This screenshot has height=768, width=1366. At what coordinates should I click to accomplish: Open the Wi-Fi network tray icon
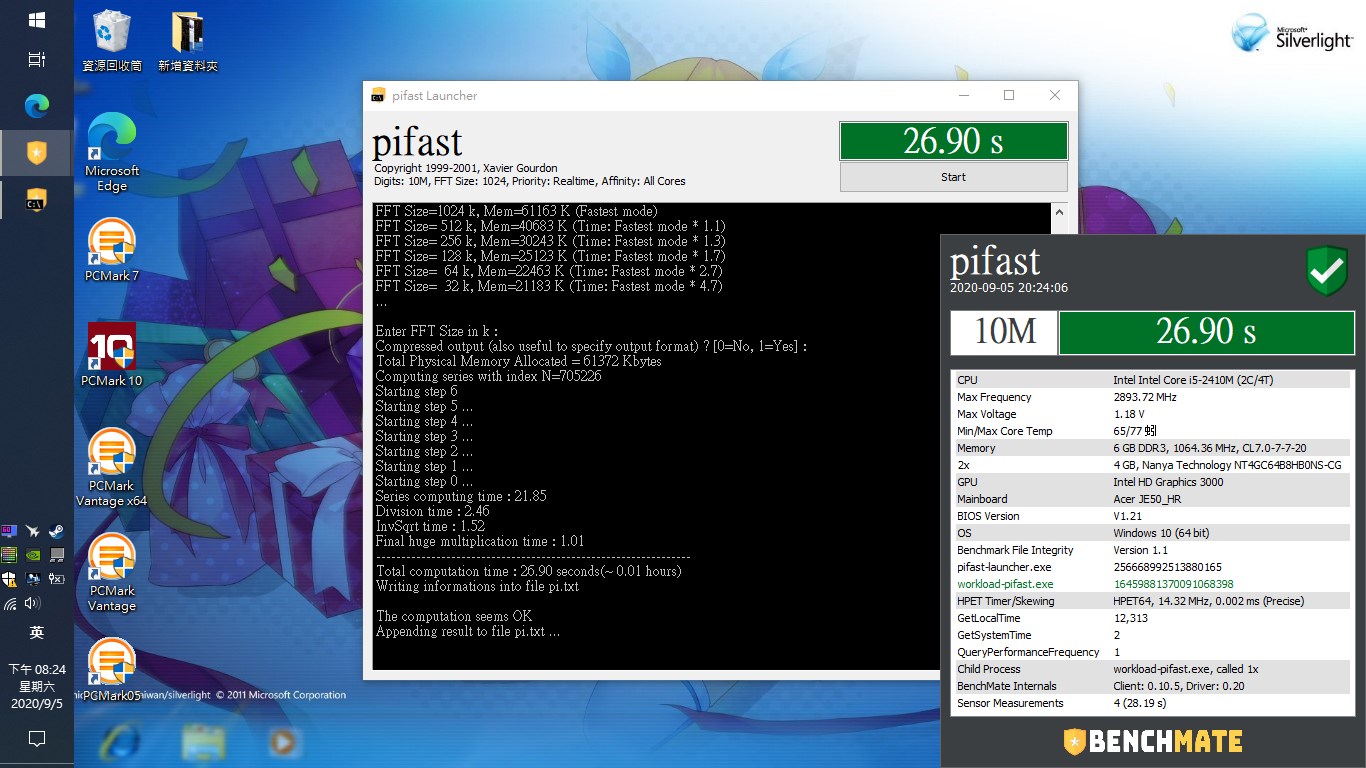9,603
